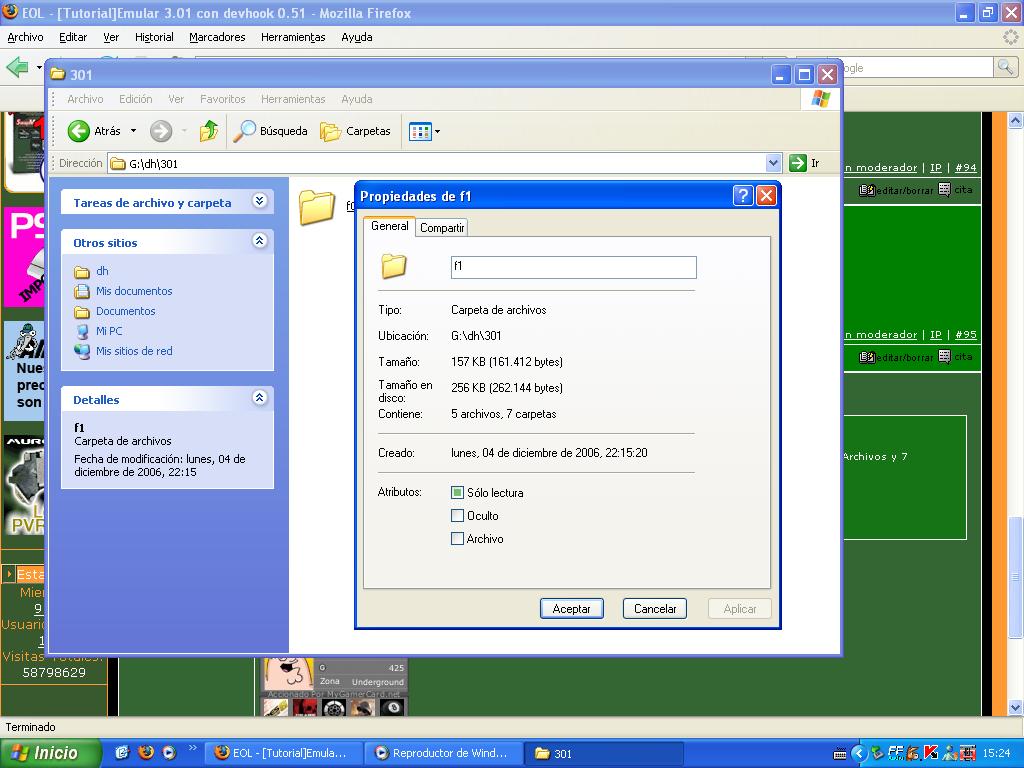This screenshot has width=1024, height=768.
Task: Click the Inicio start button
Action: pyautogui.click(x=50, y=753)
